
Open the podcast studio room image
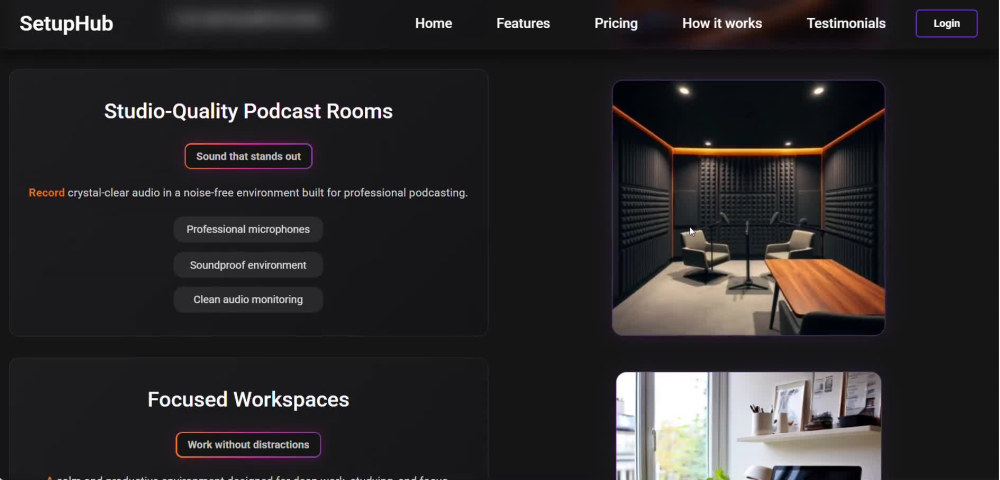749,207
